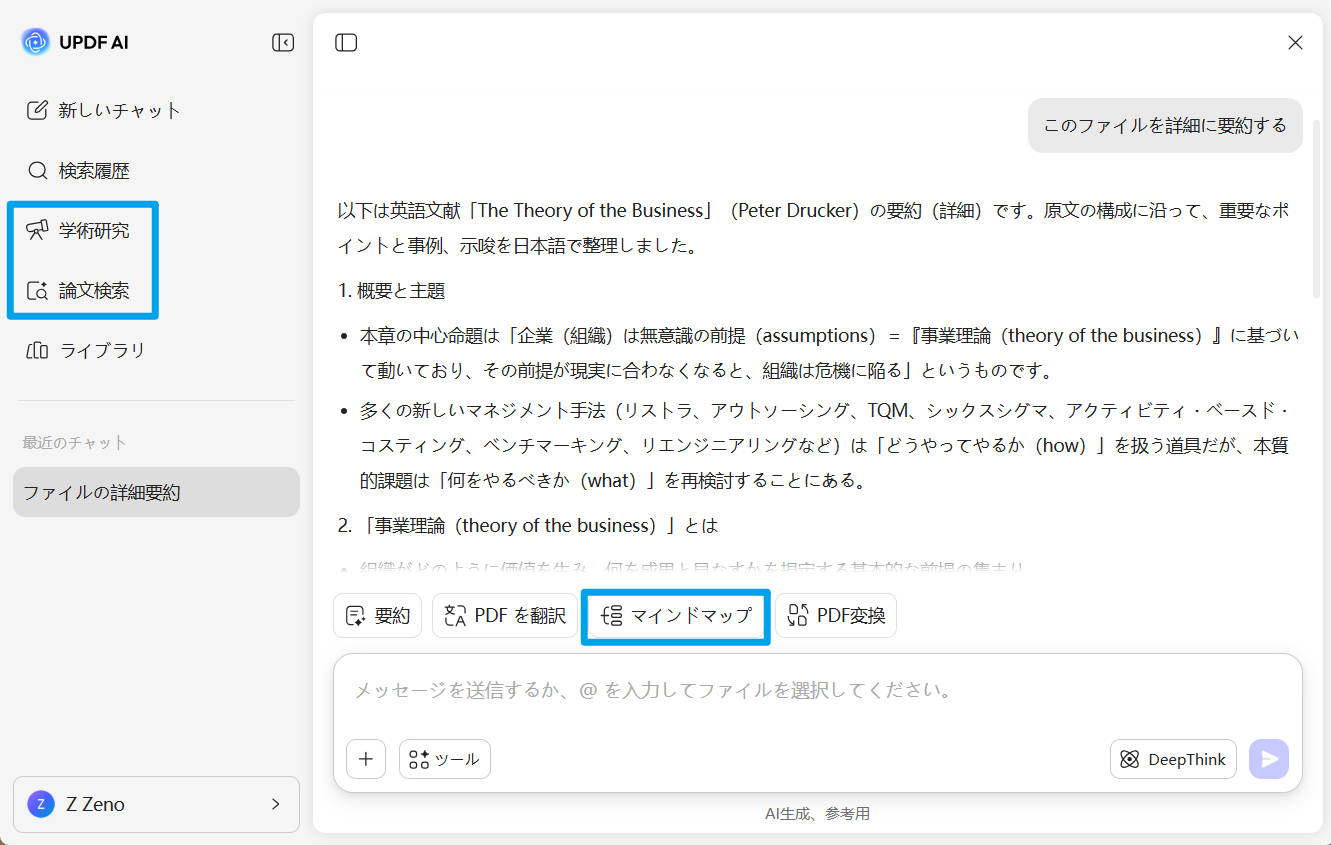Click the user message このファイルを詳細に要約する
1331x845 pixels.
coord(1165,125)
